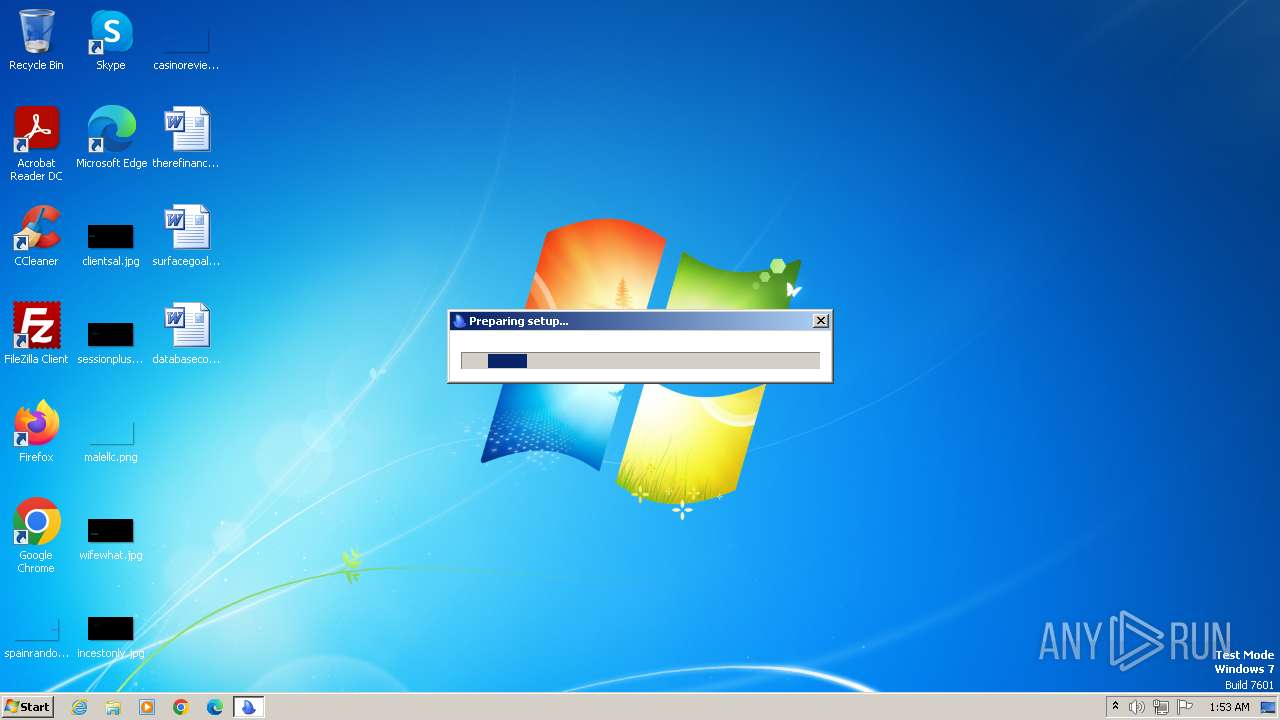Open therefinanc... Word document
Viewport: 1280px width, 720px height.
[x=186, y=138]
